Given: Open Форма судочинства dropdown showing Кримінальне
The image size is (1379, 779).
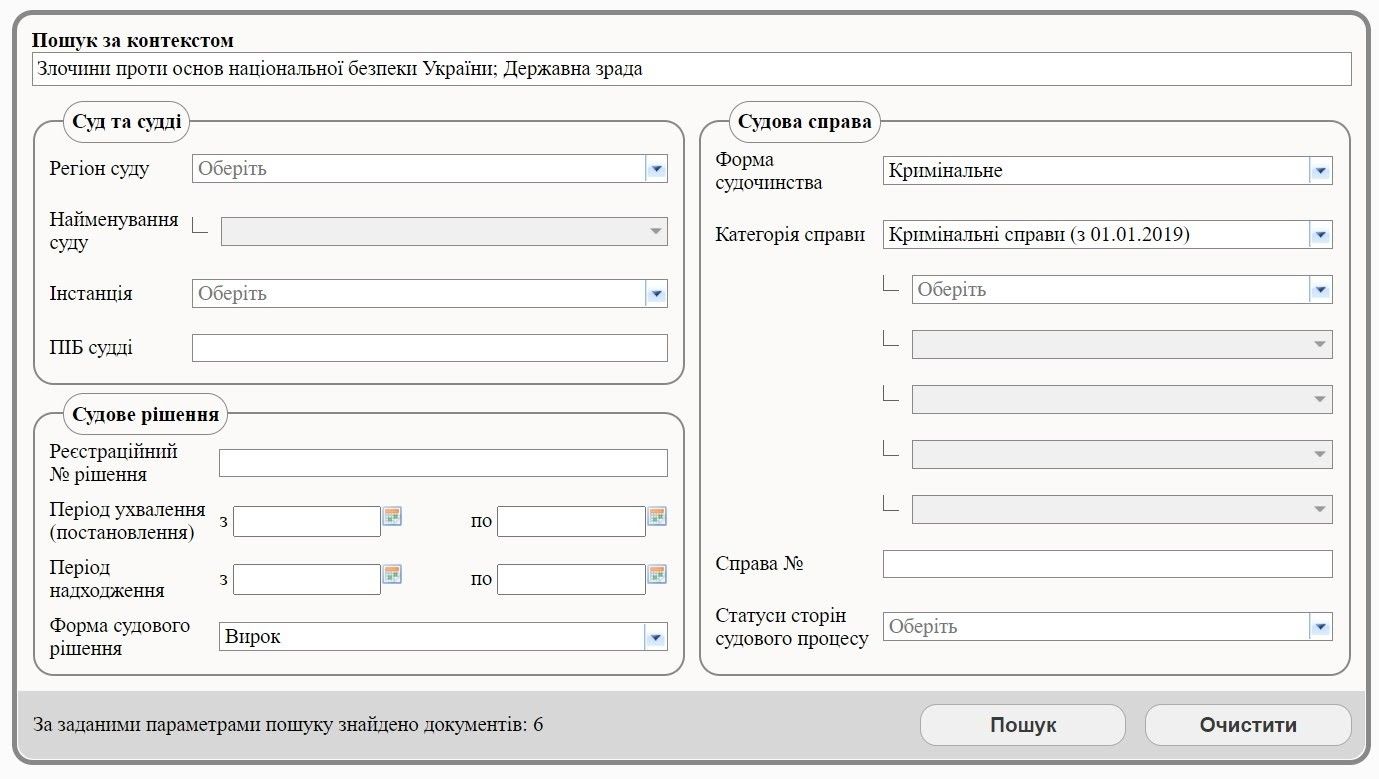Looking at the screenshot, I should [x=1320, y=171].
